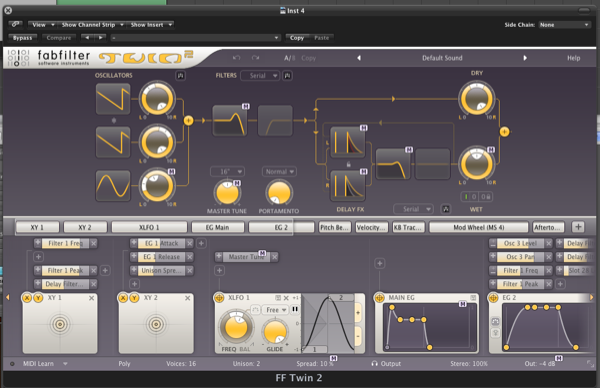Image resolution: width=600 pixels, height=388 pixels.
Task: Open the portamento Normal mode dropdown
Action: 279,171
